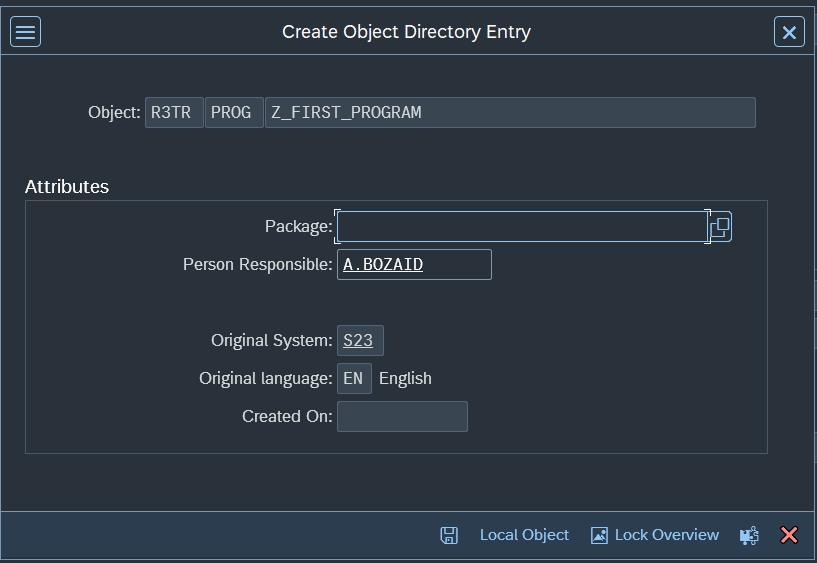This screenshot has height=563, width=817.
Task: Click the Package field label
Action: 298,227
